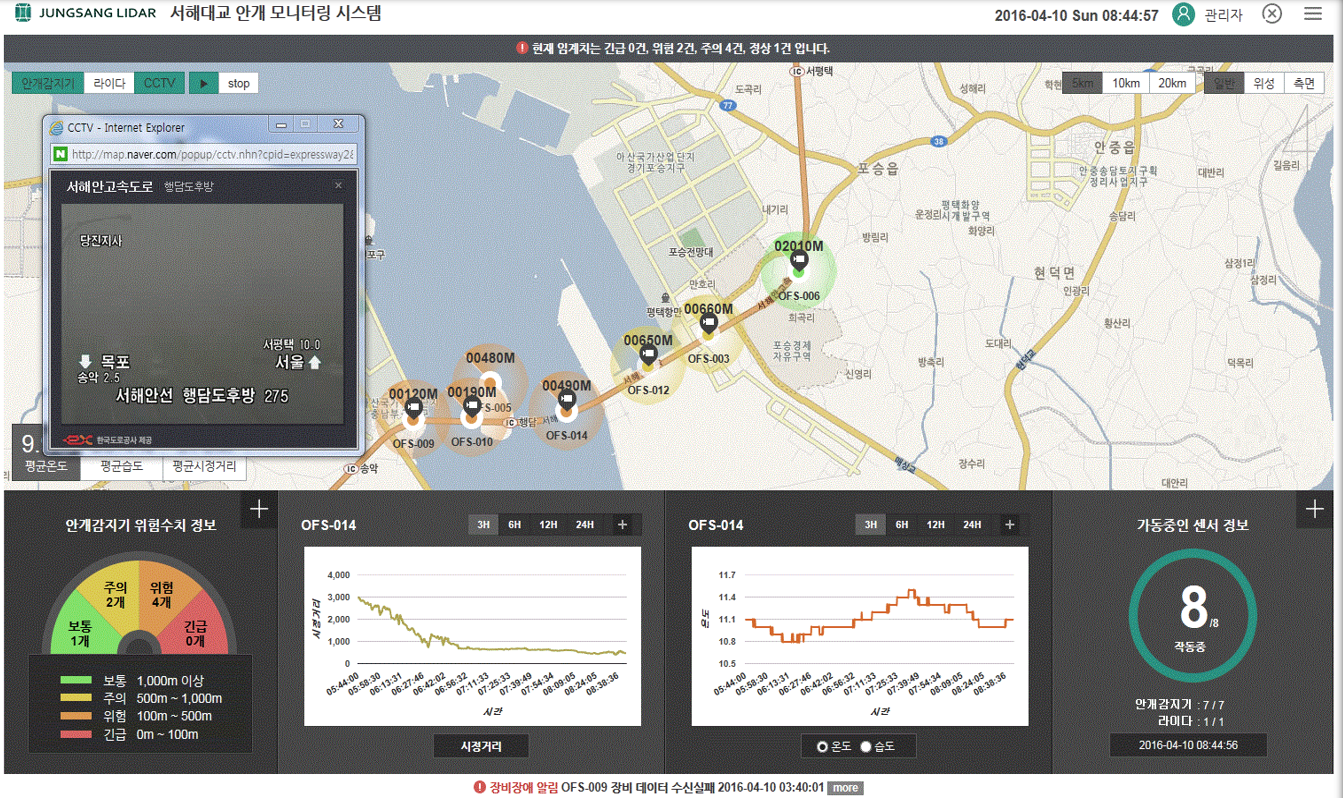Toggle the 안개감지기 fog sensor layer
Screen dimensions: 1343x798
[x=48, y=83]
